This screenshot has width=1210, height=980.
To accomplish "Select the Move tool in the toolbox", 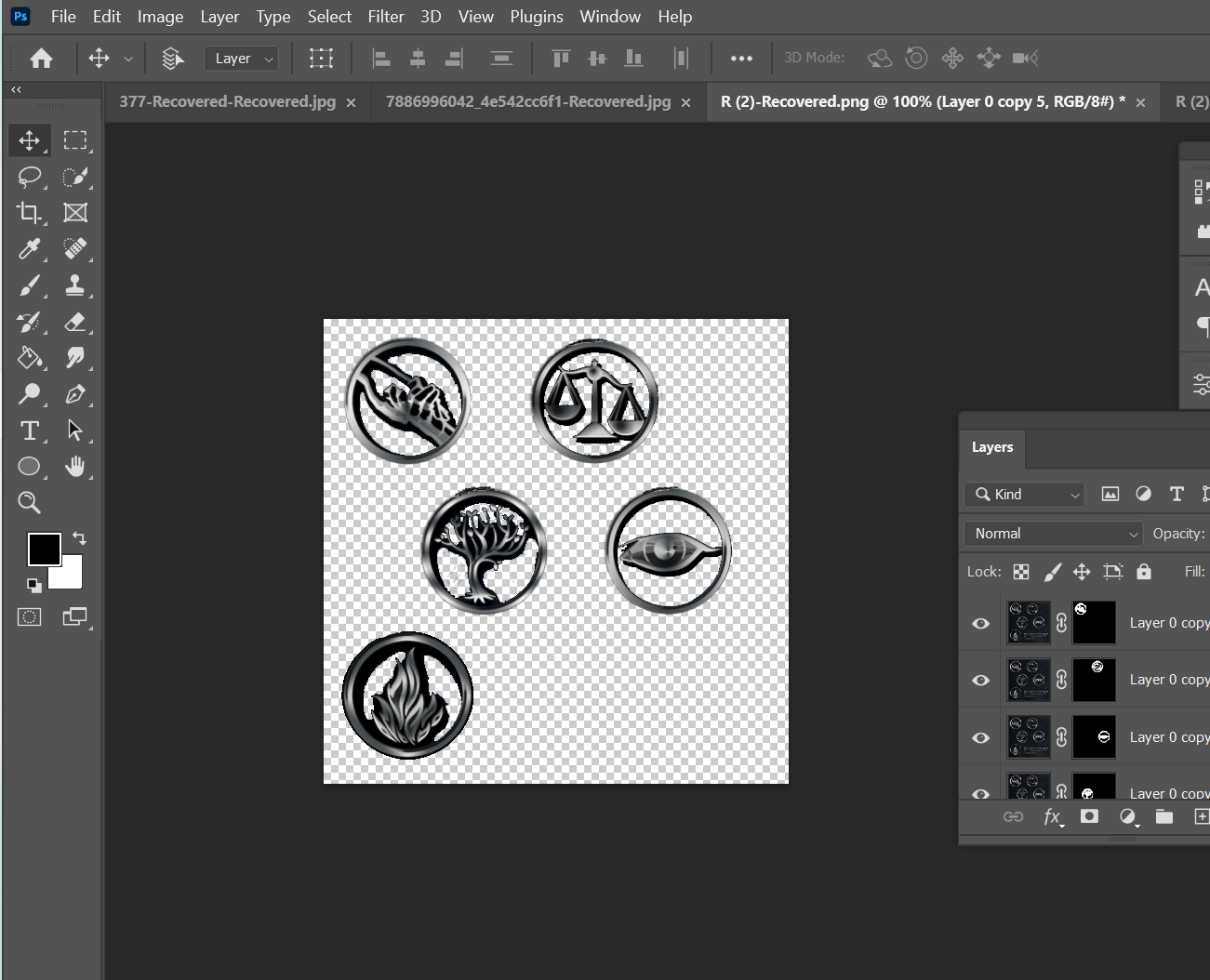I will (x=29, y=140).
